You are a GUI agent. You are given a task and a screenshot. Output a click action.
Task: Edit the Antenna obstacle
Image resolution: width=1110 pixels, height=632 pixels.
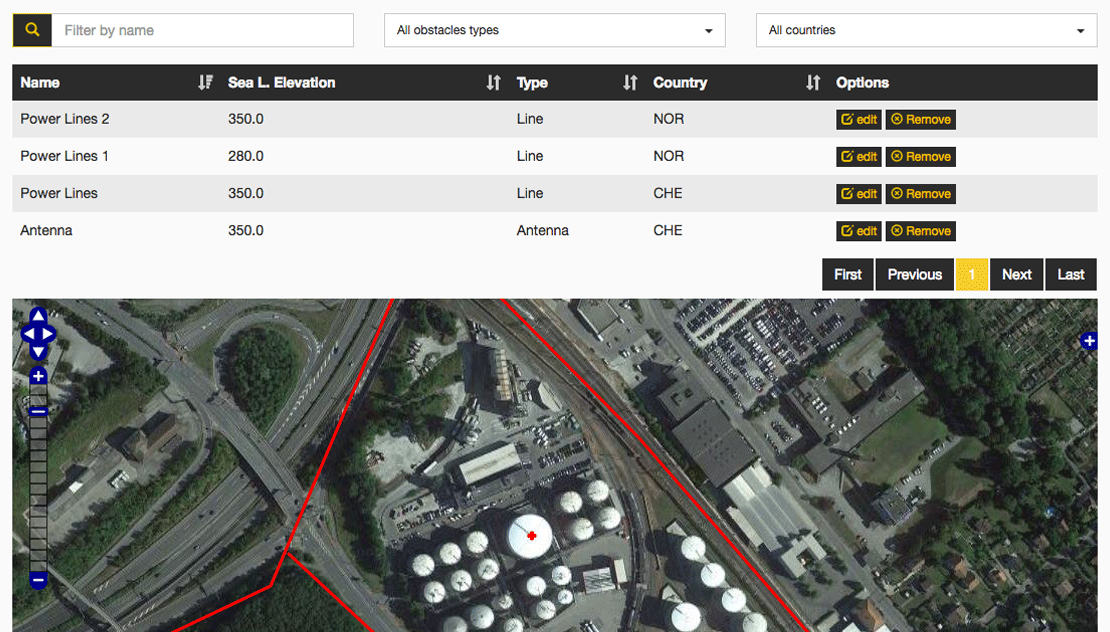[x=859, y=231]
